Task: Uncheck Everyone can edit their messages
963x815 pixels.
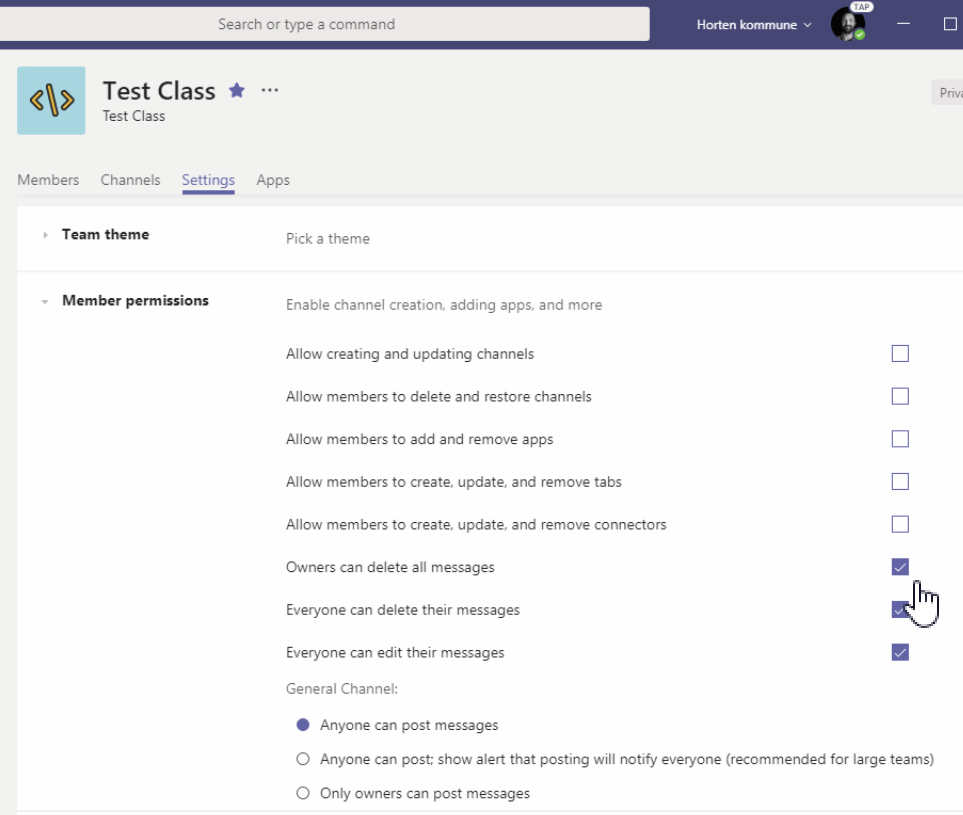Action: tap(900, 652)
